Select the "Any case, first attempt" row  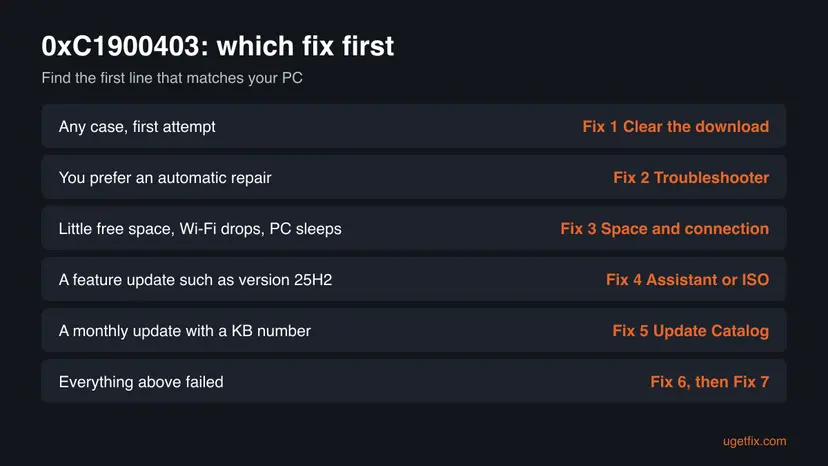point(413,126)
